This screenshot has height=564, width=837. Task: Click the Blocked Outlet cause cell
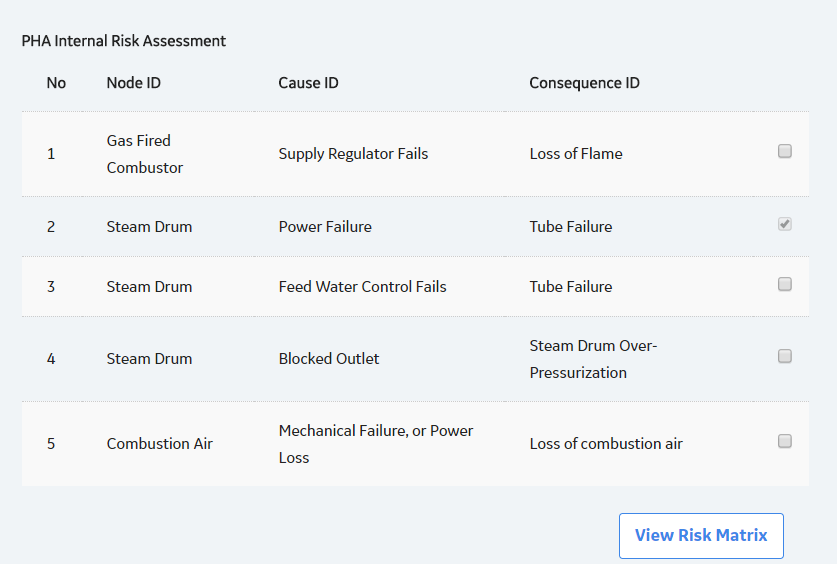(x=329, y=359)
